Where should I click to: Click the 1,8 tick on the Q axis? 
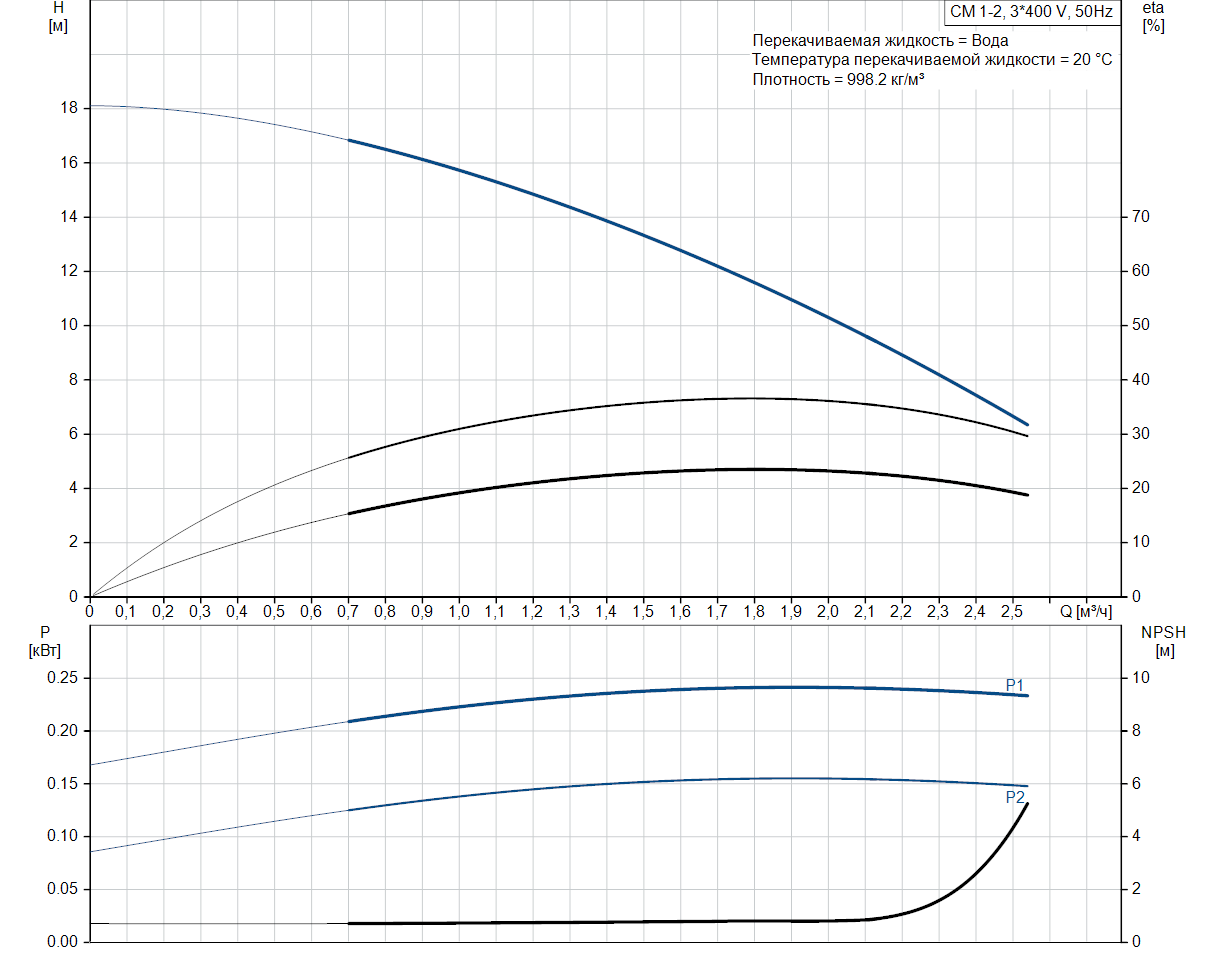coord(753,611)
